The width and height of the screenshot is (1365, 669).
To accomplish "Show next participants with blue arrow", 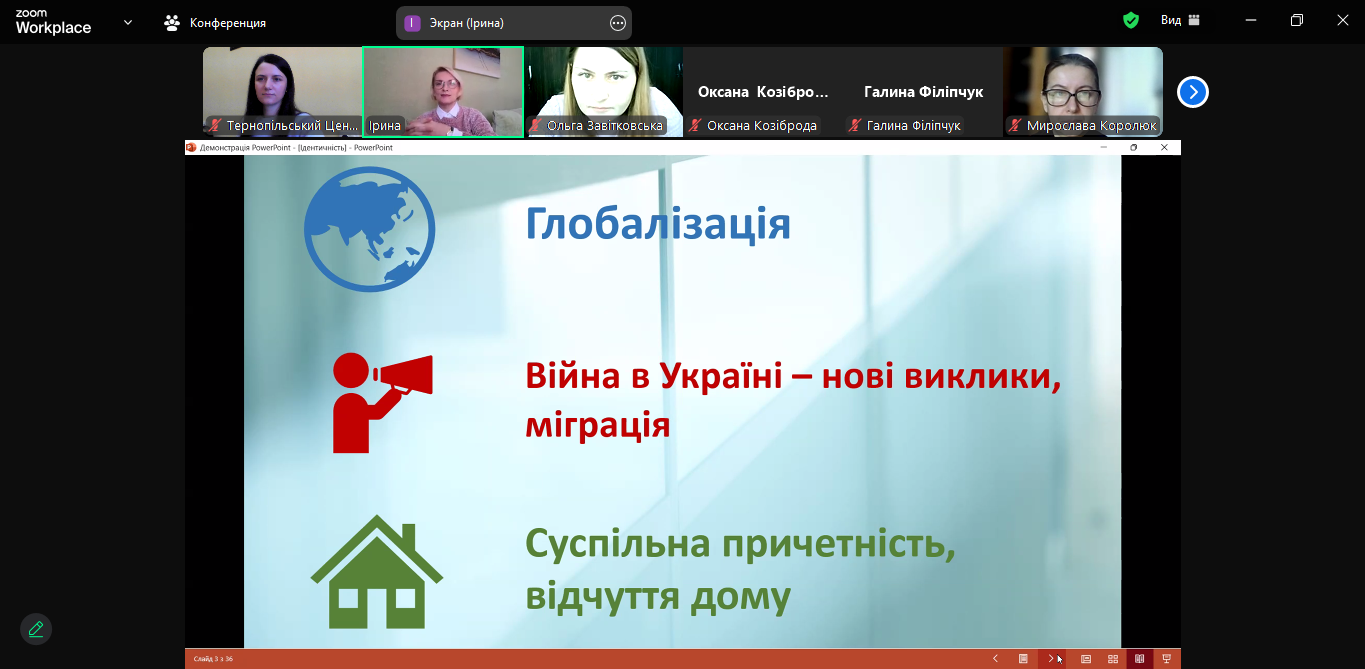I will 1192,92.
